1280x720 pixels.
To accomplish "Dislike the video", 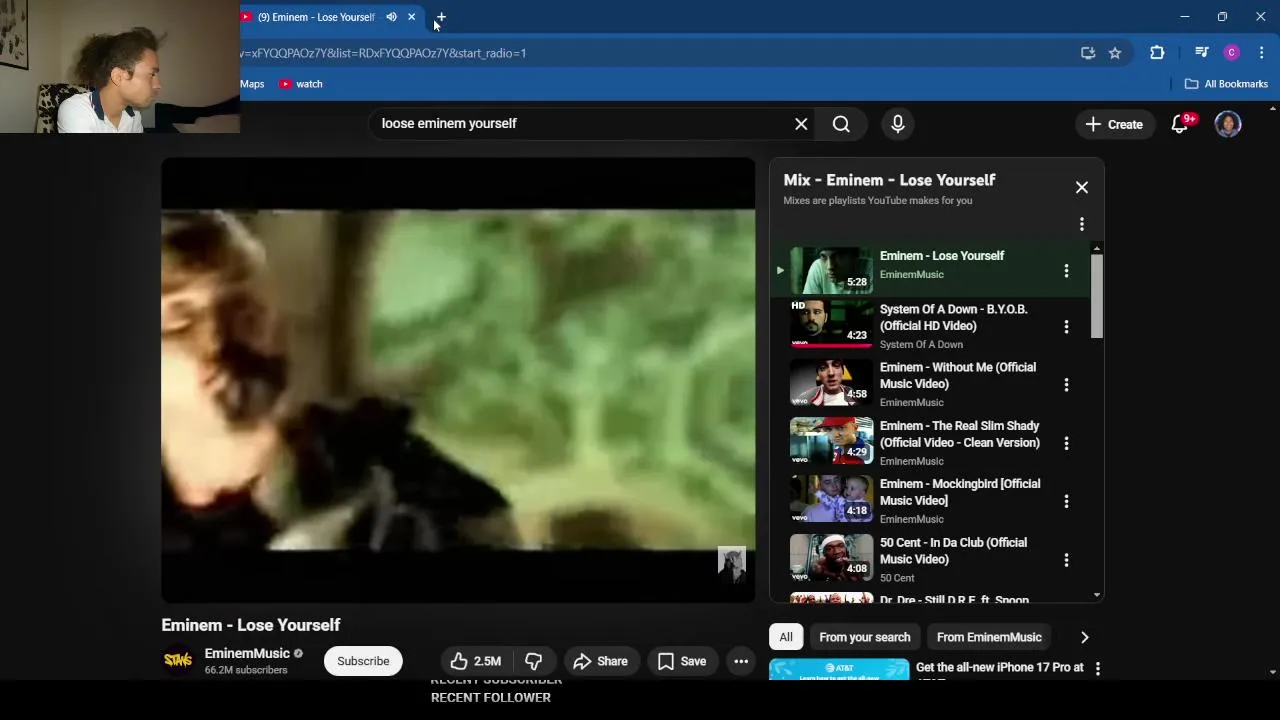I will [534, 661].
